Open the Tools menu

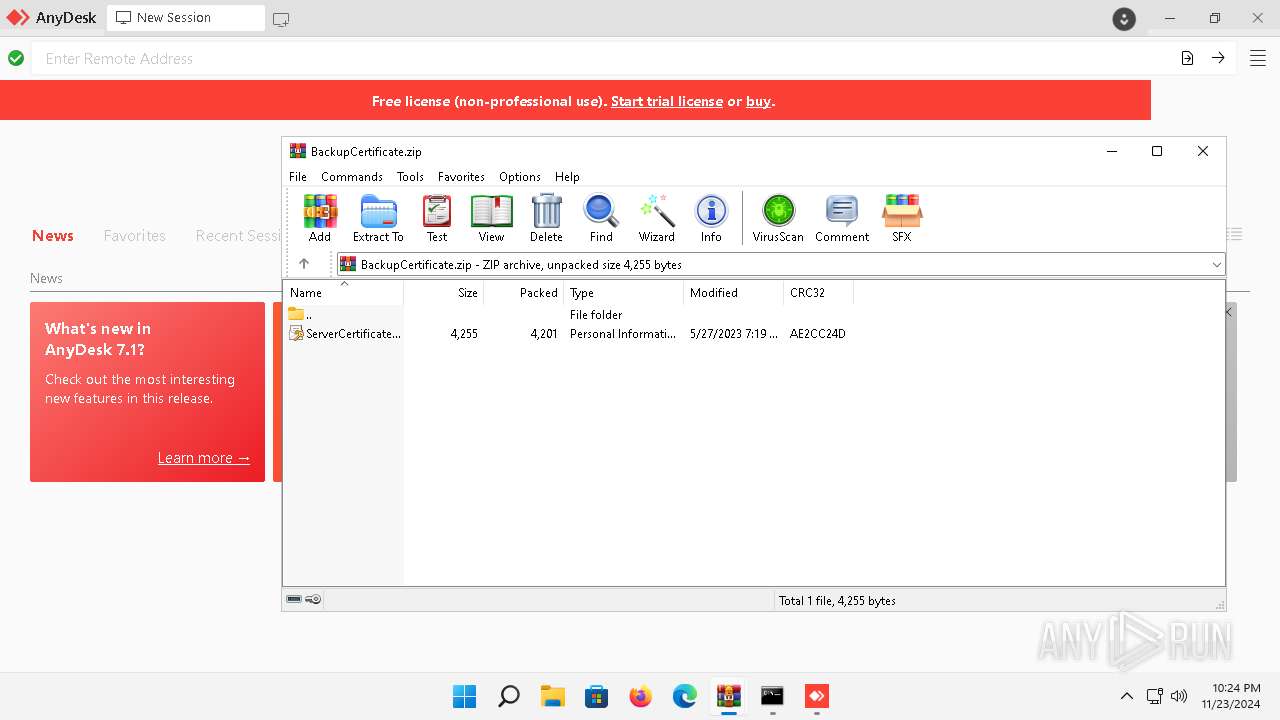pyautogui.click(x=410, y=176)
